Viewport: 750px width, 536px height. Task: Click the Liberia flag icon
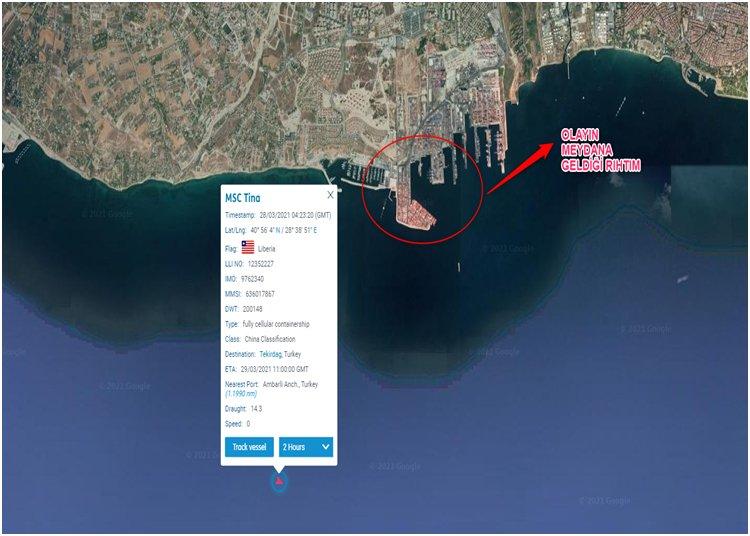point(248,247)
